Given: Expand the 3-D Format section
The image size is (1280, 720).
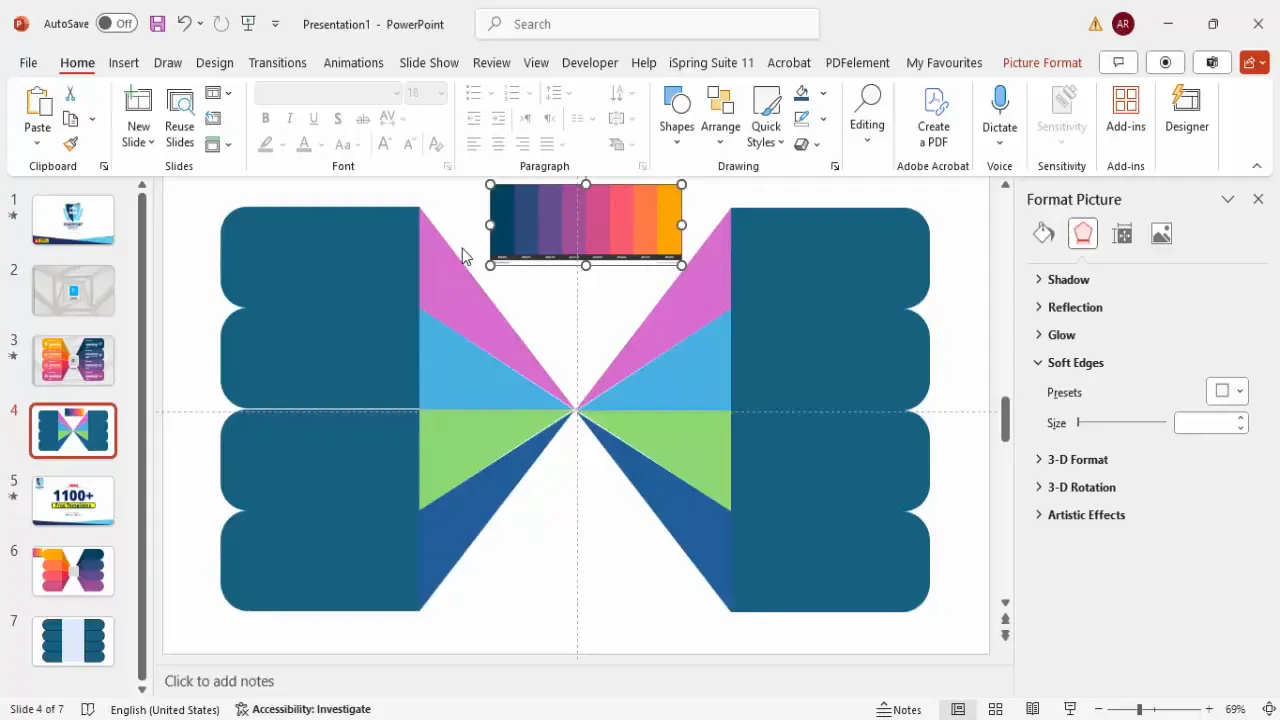Looking at the screenshot, I should 1077,460.
